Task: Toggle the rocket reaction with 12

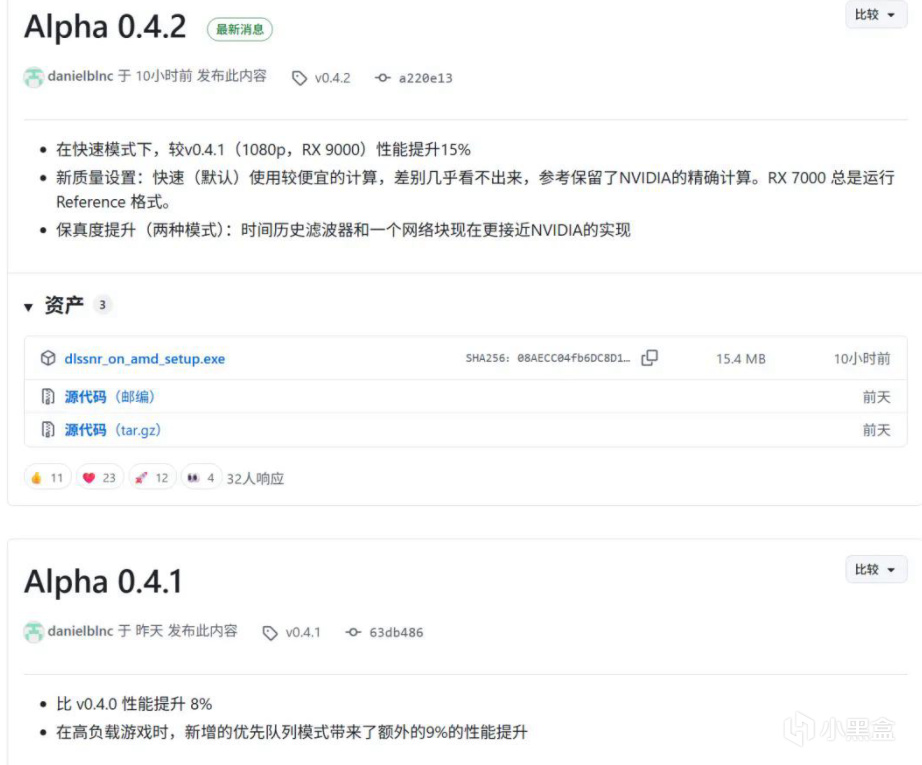Action: (152, 477)
